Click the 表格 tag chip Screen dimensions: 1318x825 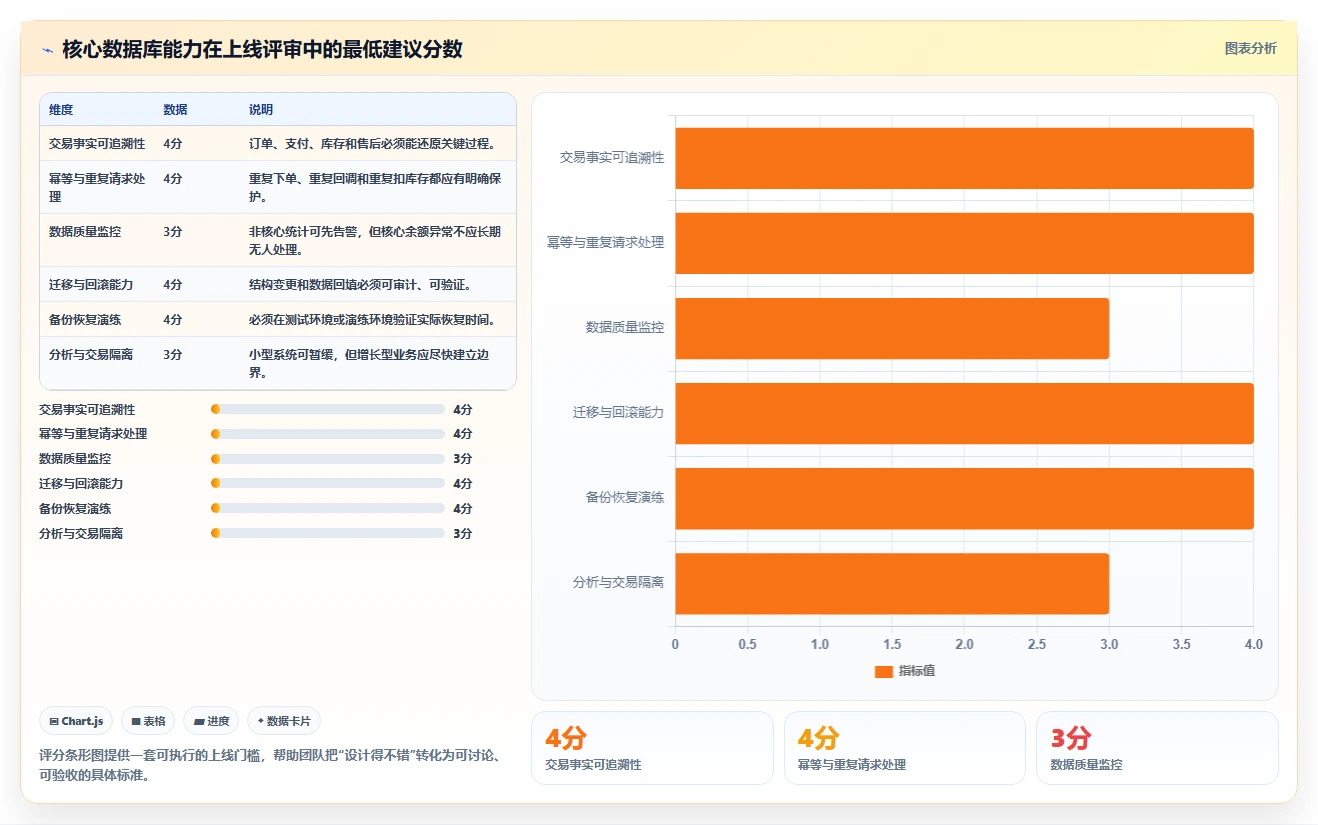click(x=148, y=721)
